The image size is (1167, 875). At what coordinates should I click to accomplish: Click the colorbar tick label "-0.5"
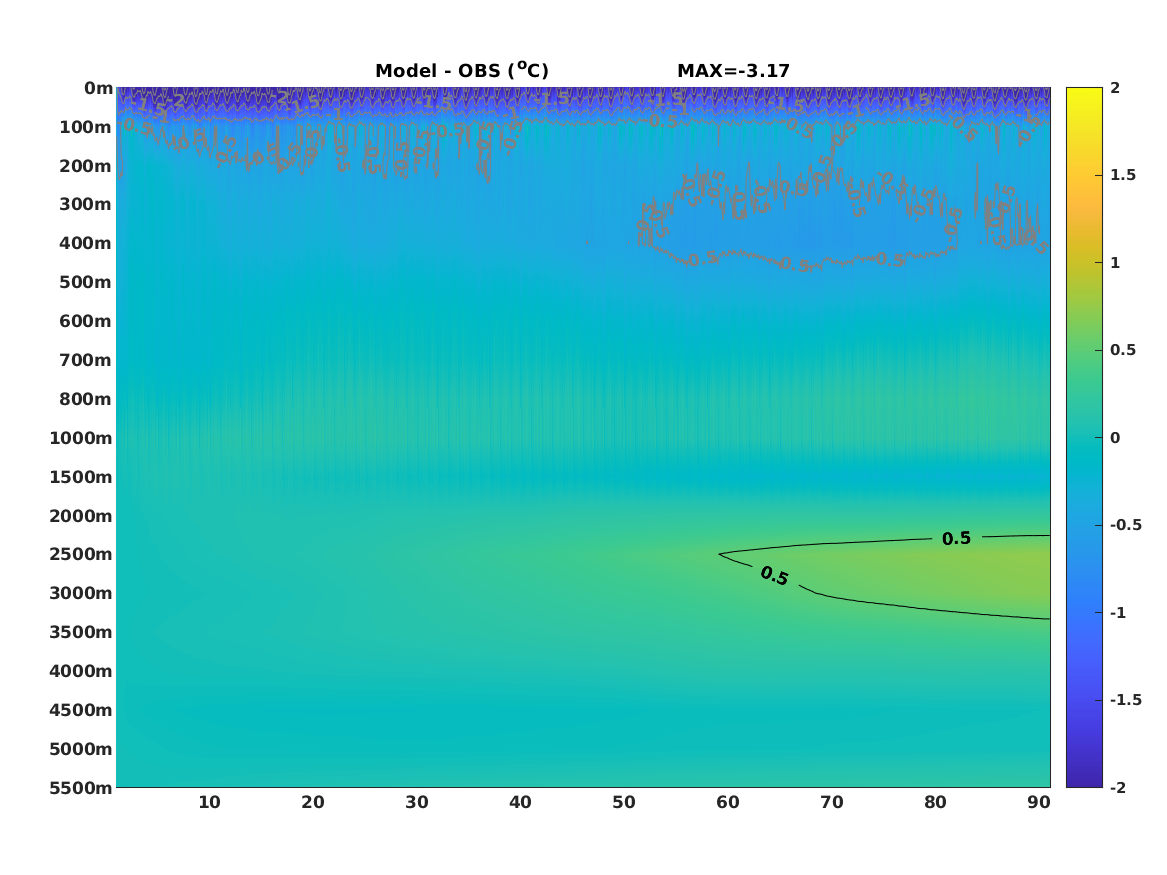1126,525
